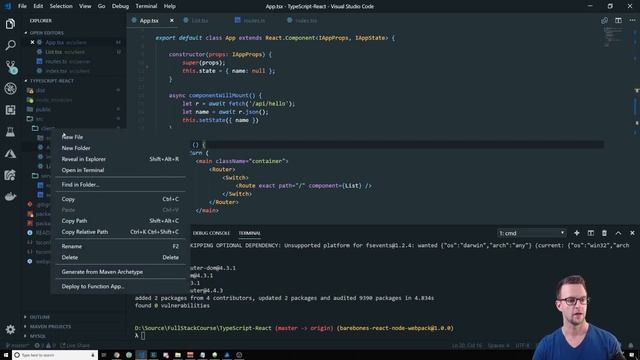The width and height of the screenshot is (640, 360).
Task: Maximize the panel with up chevron
Action: click(x=618, y=233)
